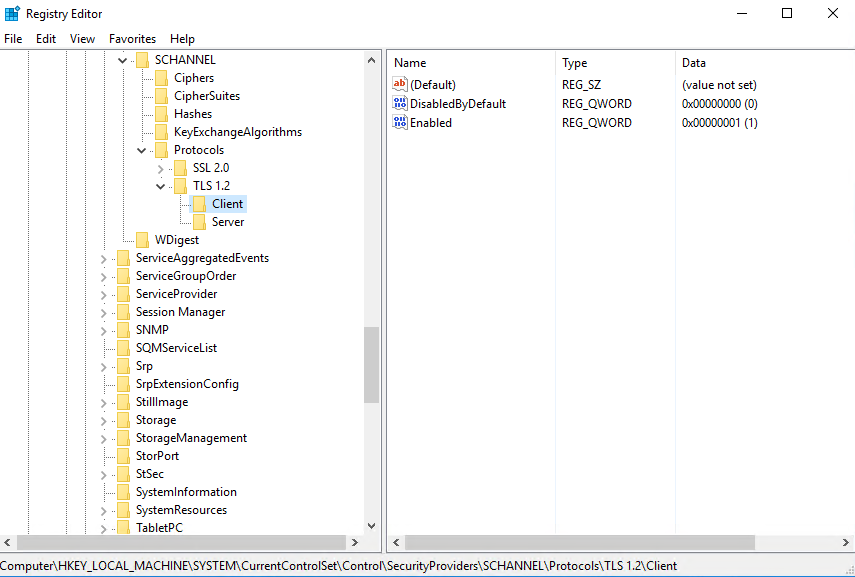Screen dimensions: 855x577
Task: Click the binary icon next to Enabled value
Action: click(400, 123)
